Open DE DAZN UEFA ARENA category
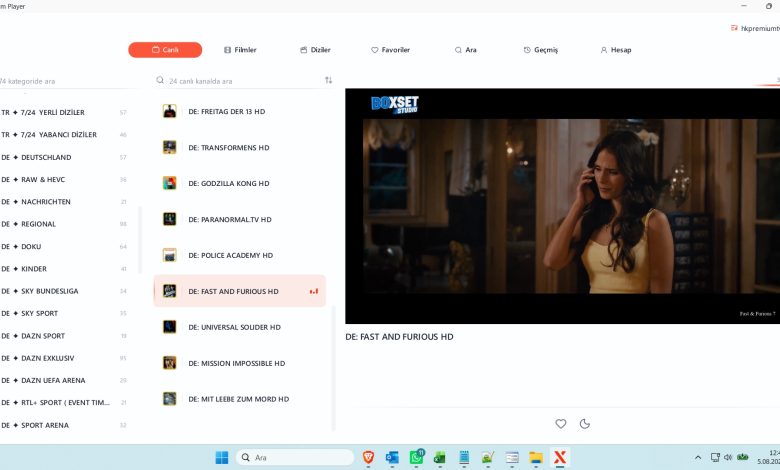Viewport: 780px width, 470px height. pyautogui.click(x=64, y=380)
